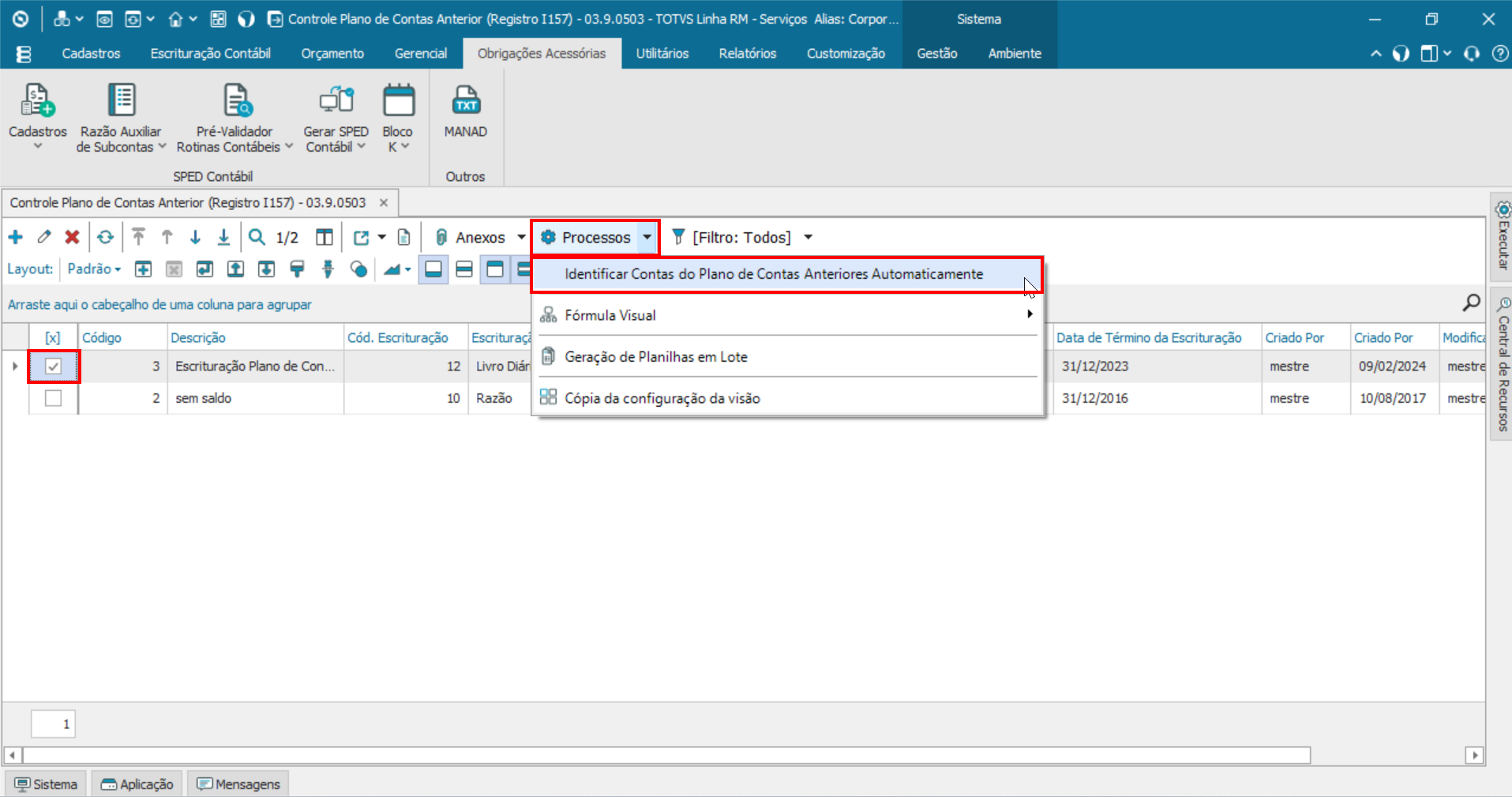Click the column layout icon after 1/2

(325, 237)
